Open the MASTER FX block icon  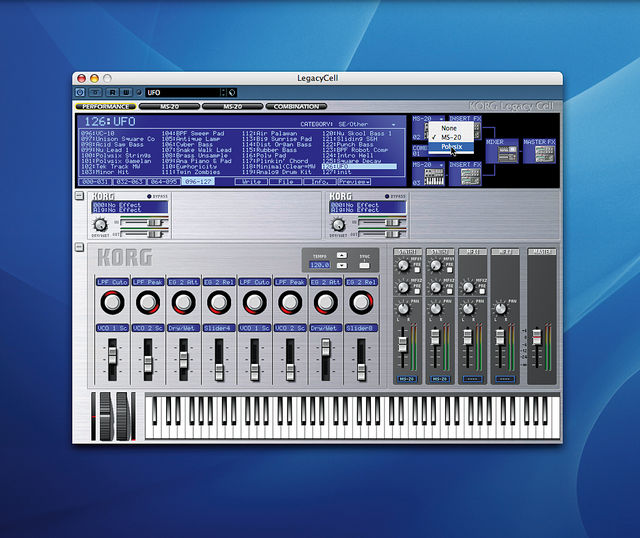[539, 151]
